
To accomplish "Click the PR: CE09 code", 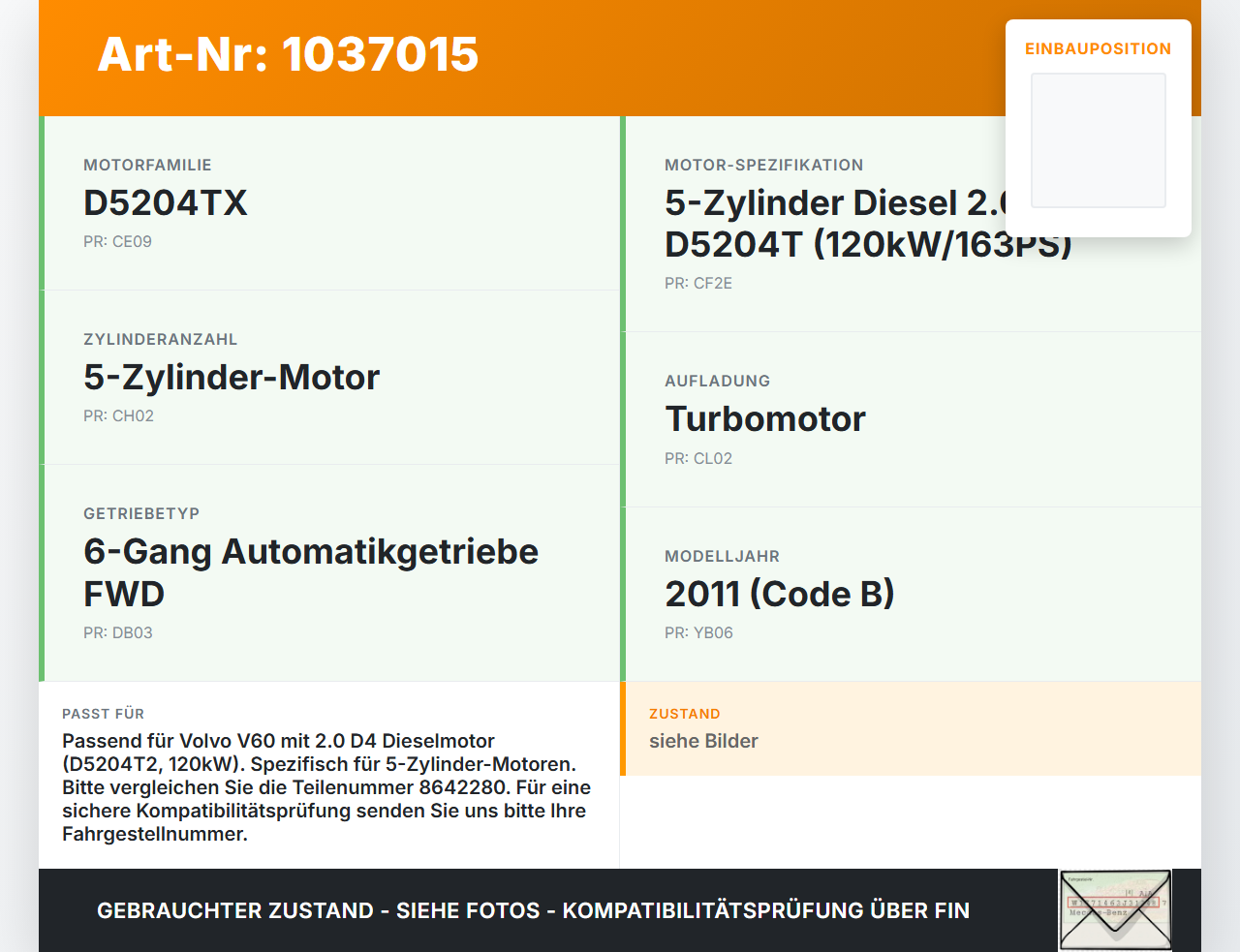I will click(117, 241).
